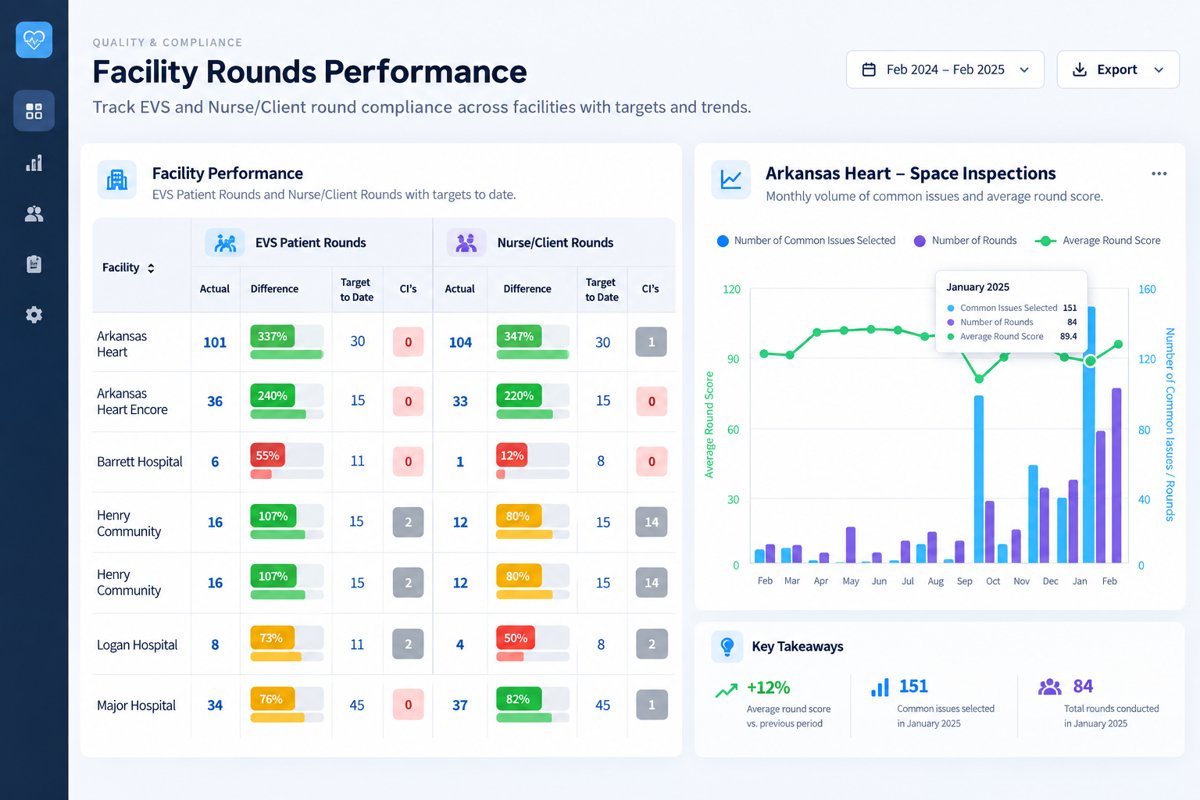Toggle Number of Common Issues Selected legend

[806, 241]
